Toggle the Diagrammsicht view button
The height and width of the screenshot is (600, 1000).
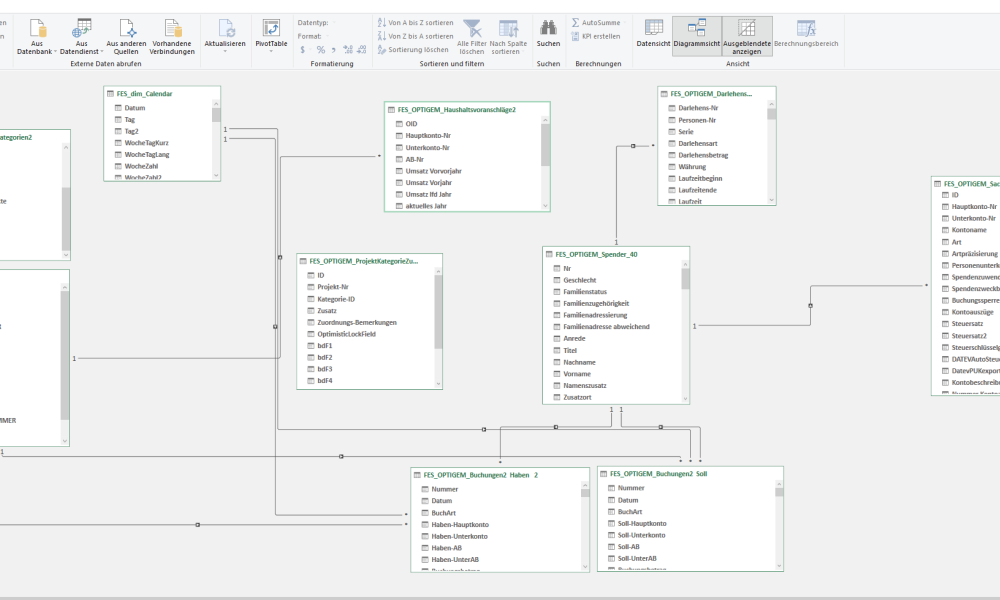697,36
